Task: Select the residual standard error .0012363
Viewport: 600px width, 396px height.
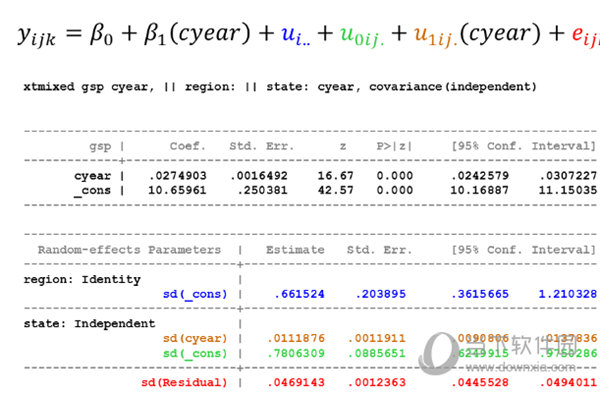Action: (x=377, y=383)
